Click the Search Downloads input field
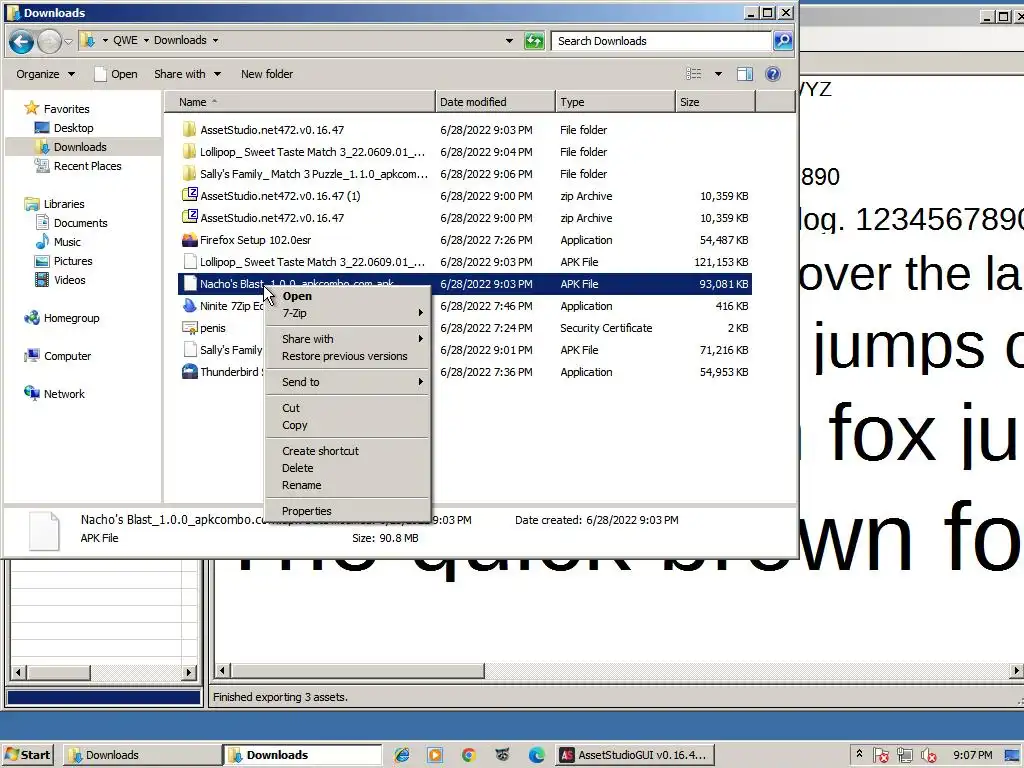This screenshot has width=1024, height=768. pos(660,41)
